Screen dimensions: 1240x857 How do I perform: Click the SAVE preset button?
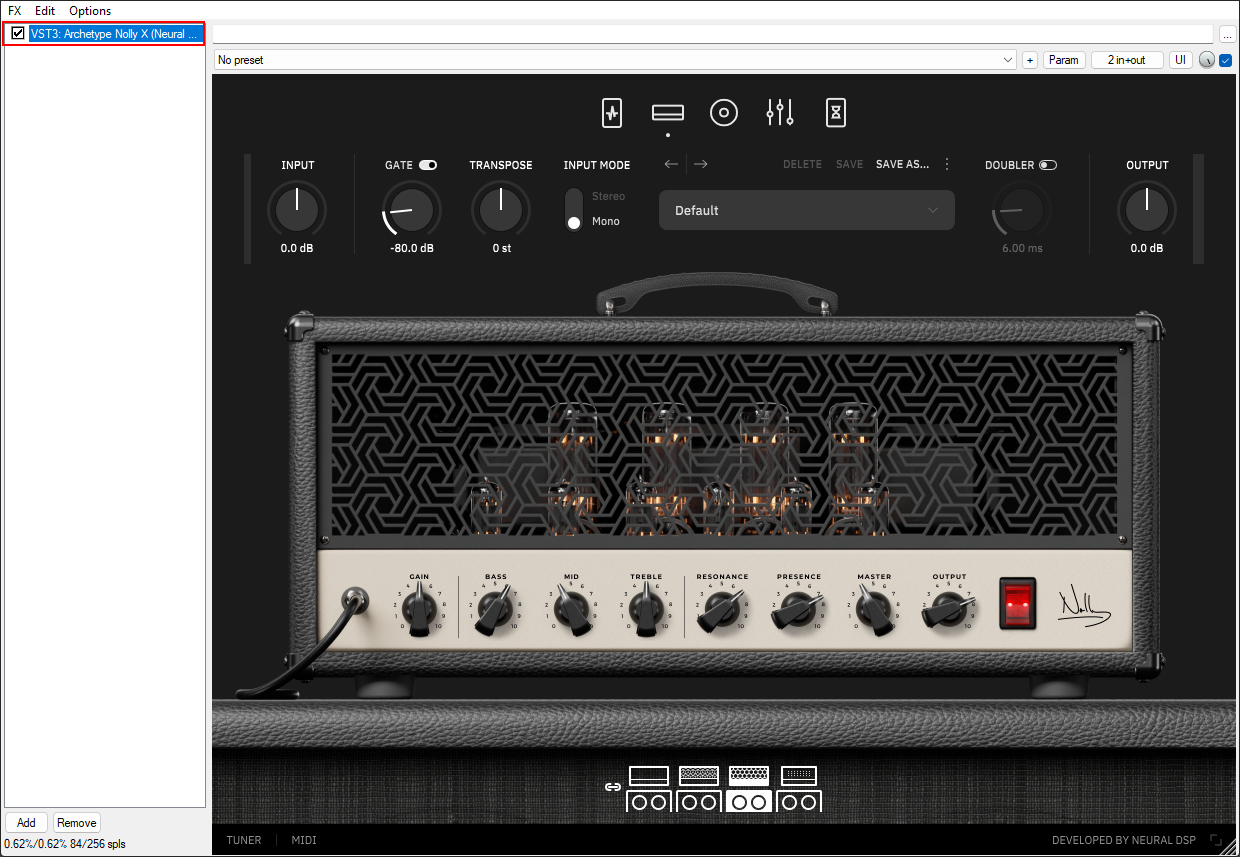[849, 164]
